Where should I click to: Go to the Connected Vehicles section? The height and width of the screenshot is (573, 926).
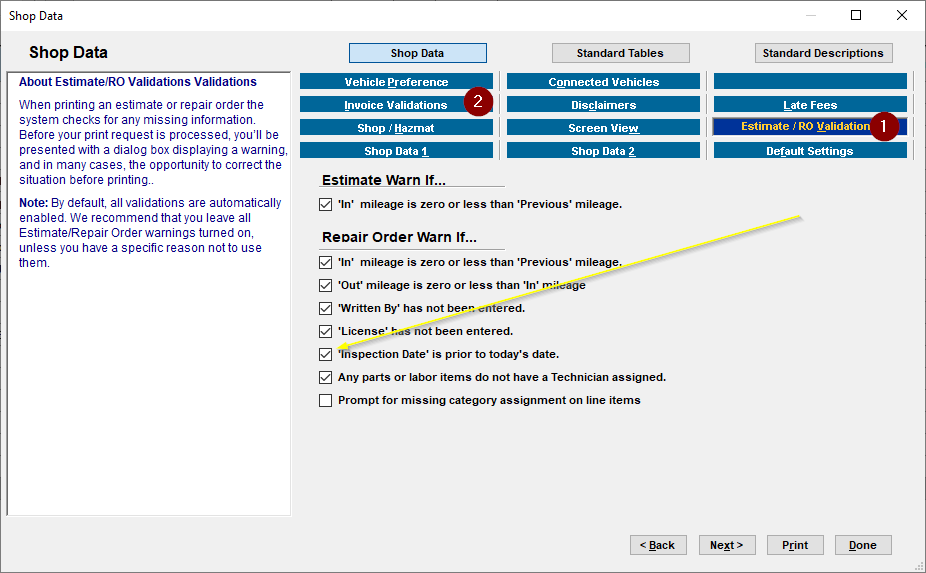(604, 82)
